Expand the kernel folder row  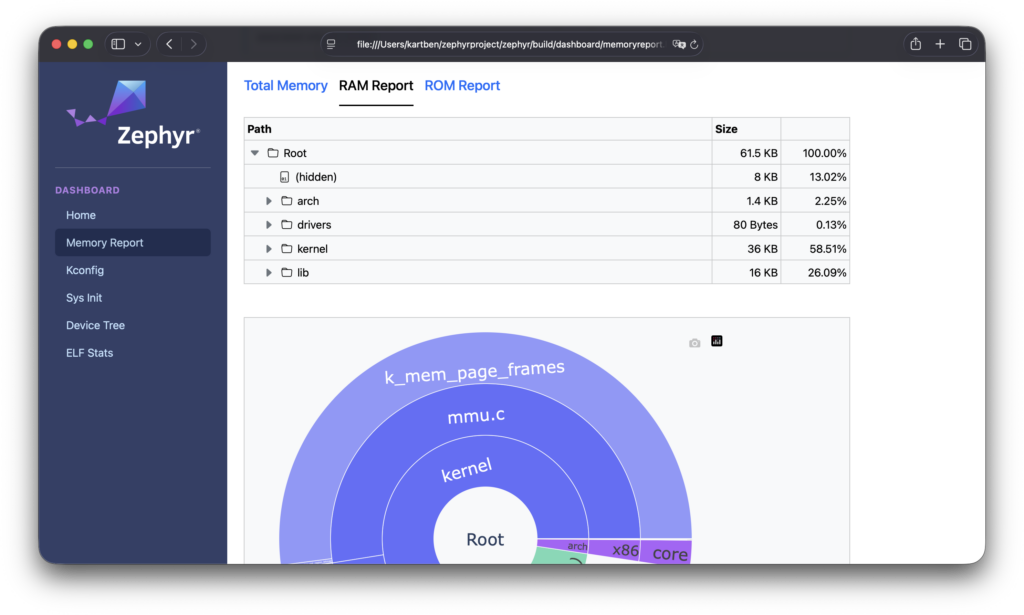click(269, 249)
